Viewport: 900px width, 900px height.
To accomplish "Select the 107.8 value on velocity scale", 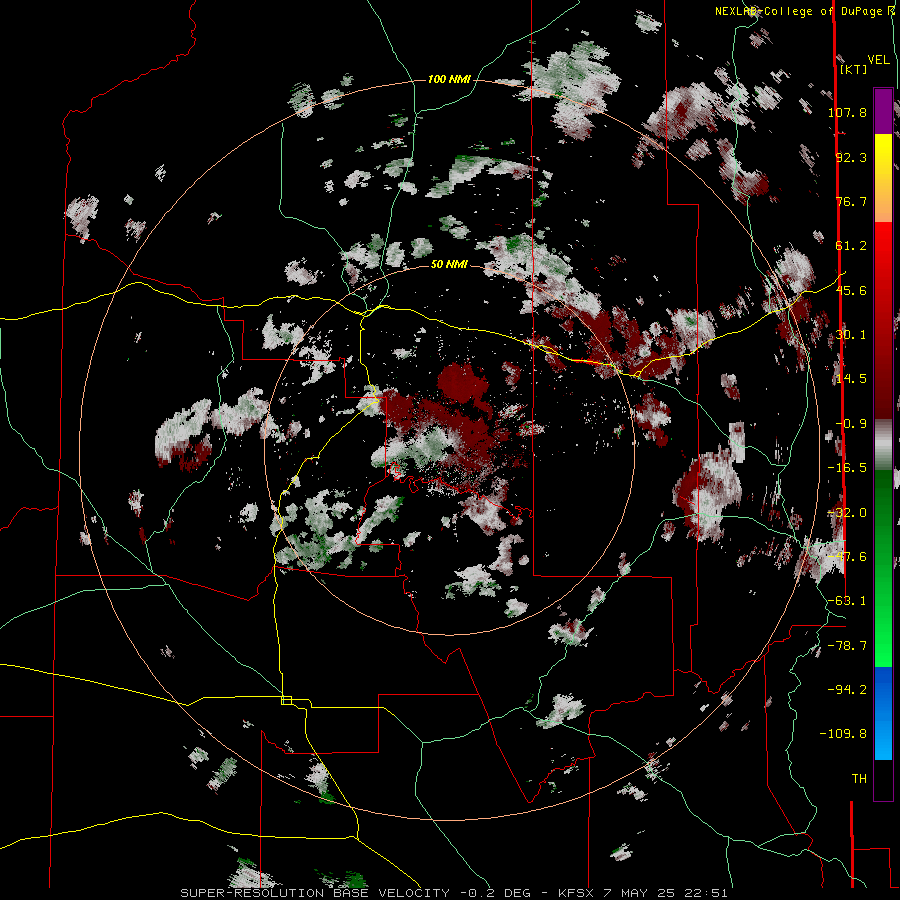I will coord(847,112).
